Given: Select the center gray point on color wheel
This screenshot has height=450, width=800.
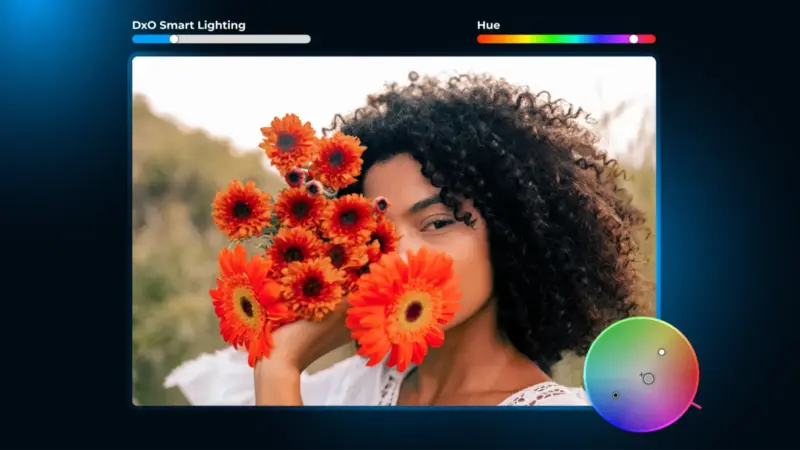Looking at the screenshot, I should pyautogui.click(x=648, y=379).
